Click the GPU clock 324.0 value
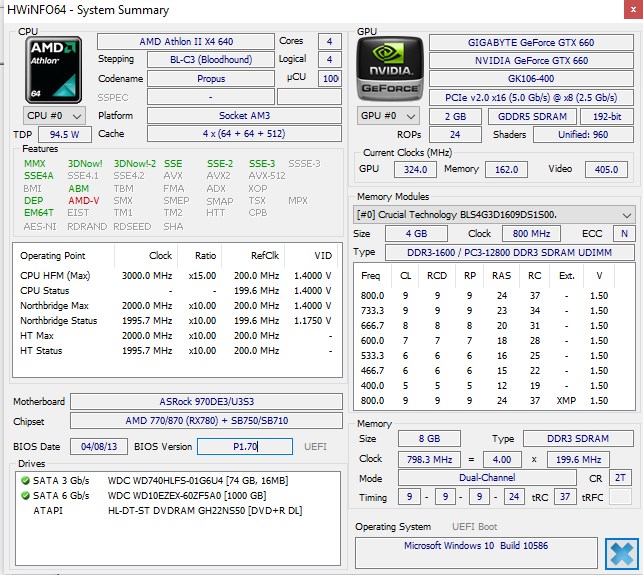The height and width of the screenshot is (575, 643). (415, 170)
